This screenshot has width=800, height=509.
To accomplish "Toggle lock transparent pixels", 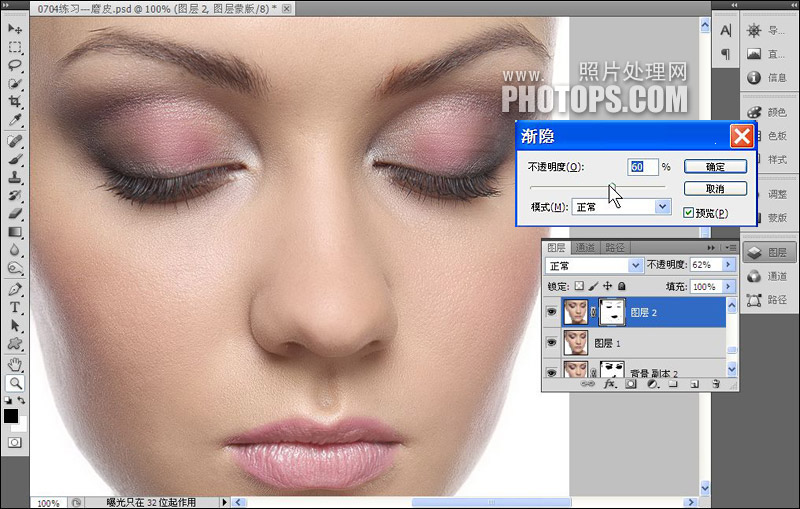I will [579, 286].
